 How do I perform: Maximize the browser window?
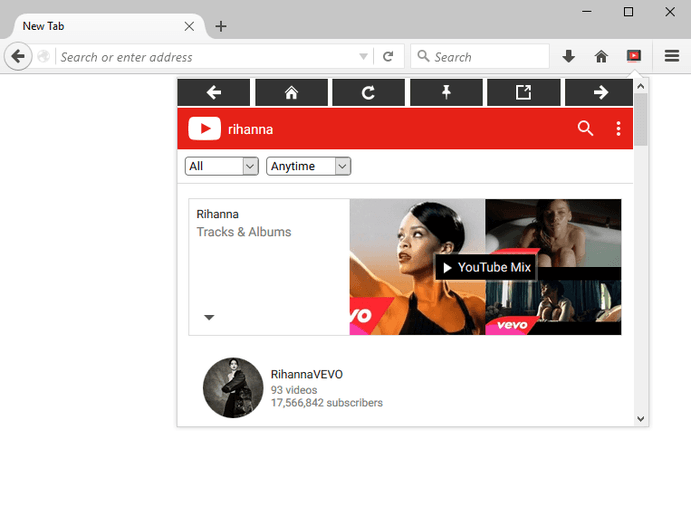pyautogui.click(x=628, y=12)
